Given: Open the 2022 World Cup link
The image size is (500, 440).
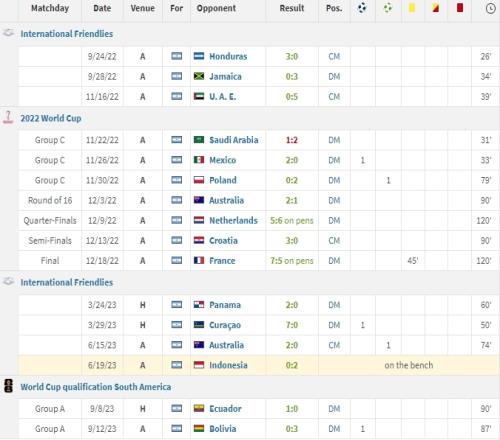Looking at the screenshot, I should coord(51,118).
